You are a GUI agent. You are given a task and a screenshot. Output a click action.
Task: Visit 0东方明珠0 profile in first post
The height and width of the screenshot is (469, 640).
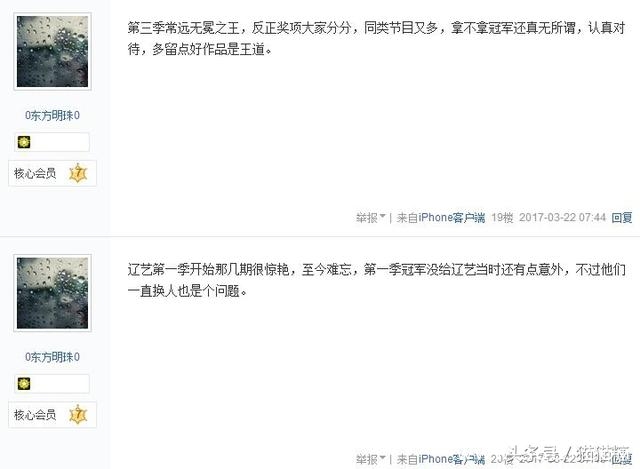52,116
